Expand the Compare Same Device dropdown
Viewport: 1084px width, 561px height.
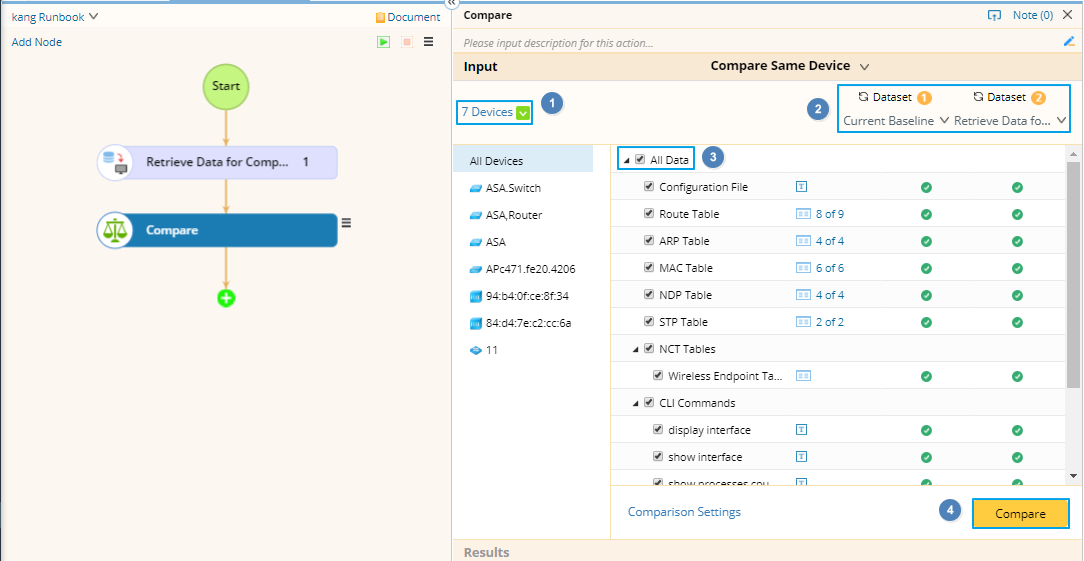coord(865,67)
